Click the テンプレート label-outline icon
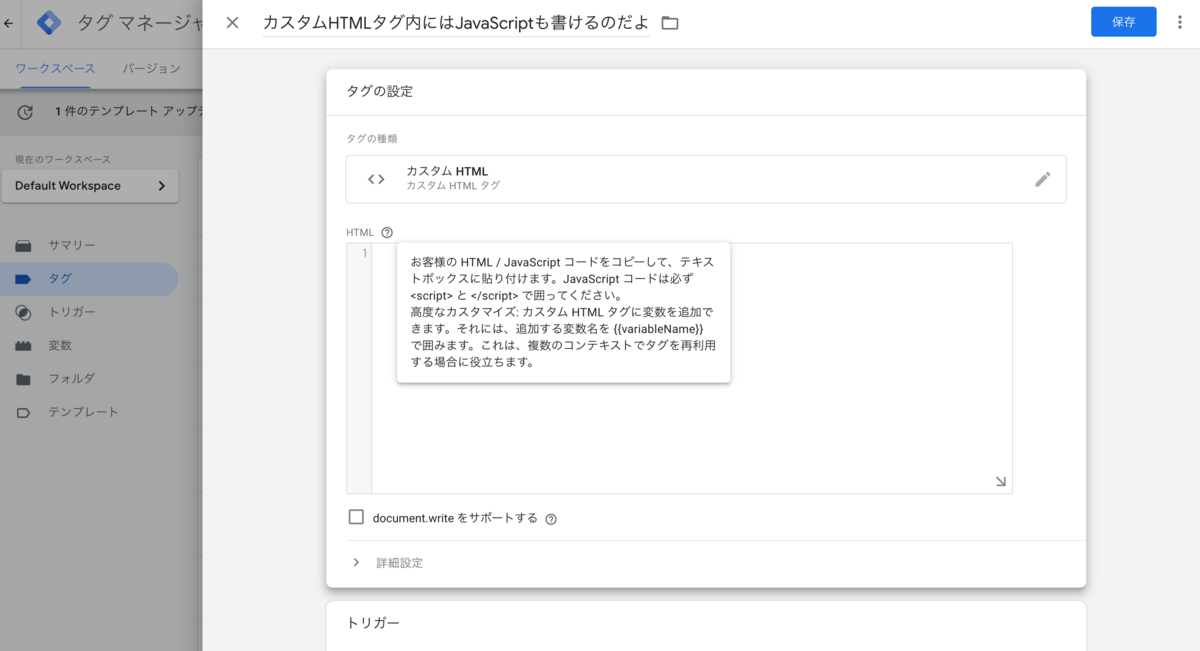 24,412
